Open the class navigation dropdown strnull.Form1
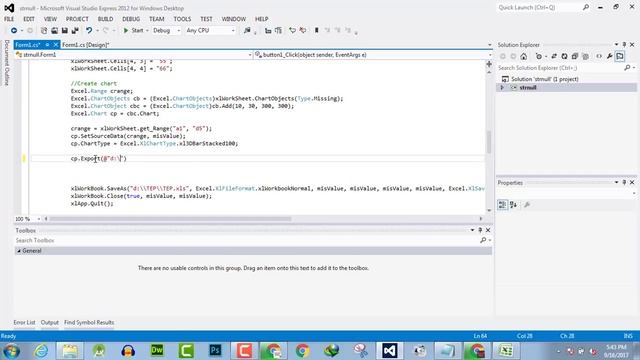This screenshot has height=360, width=640. coord(133,55)
